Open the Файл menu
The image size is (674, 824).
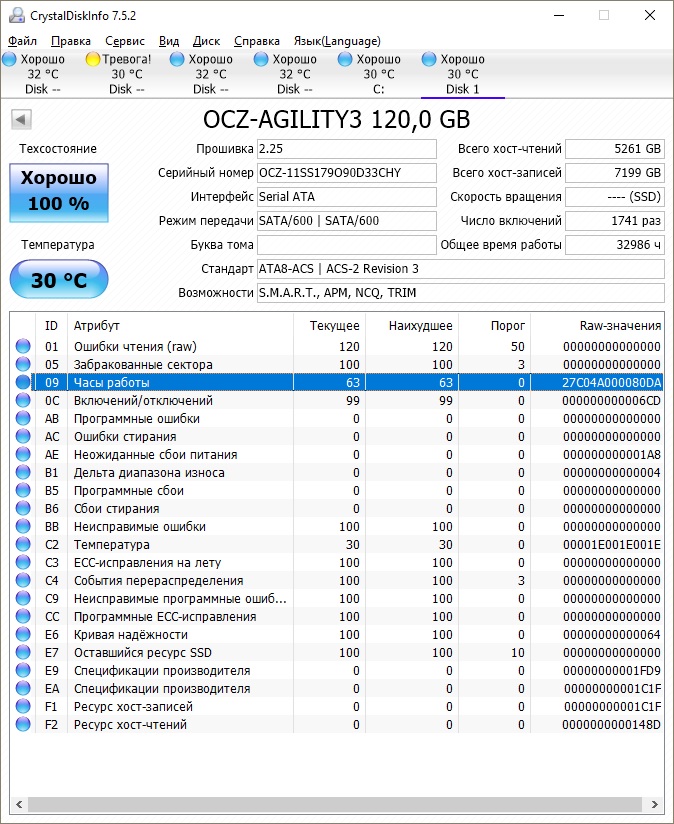[23, 41]
